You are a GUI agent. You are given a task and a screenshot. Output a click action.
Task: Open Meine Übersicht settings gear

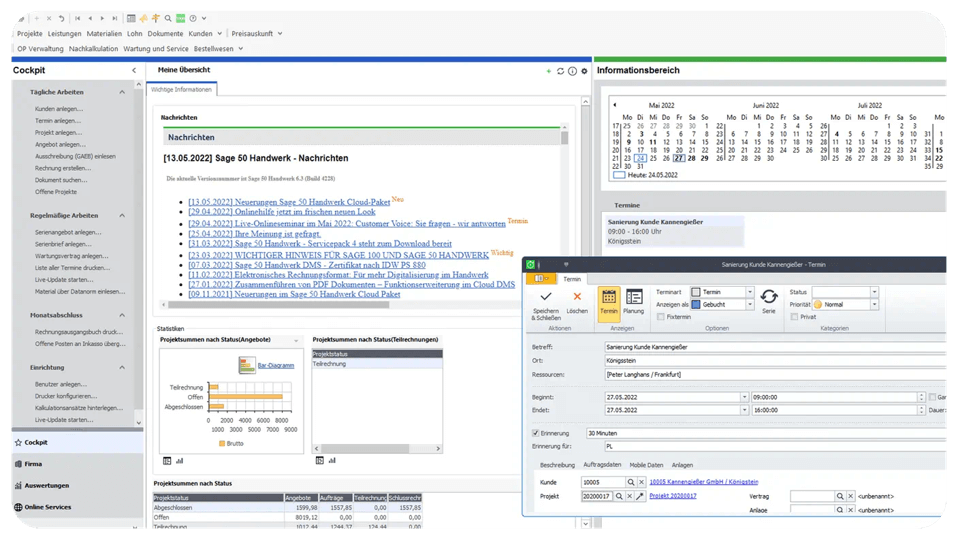click(584, 71)
